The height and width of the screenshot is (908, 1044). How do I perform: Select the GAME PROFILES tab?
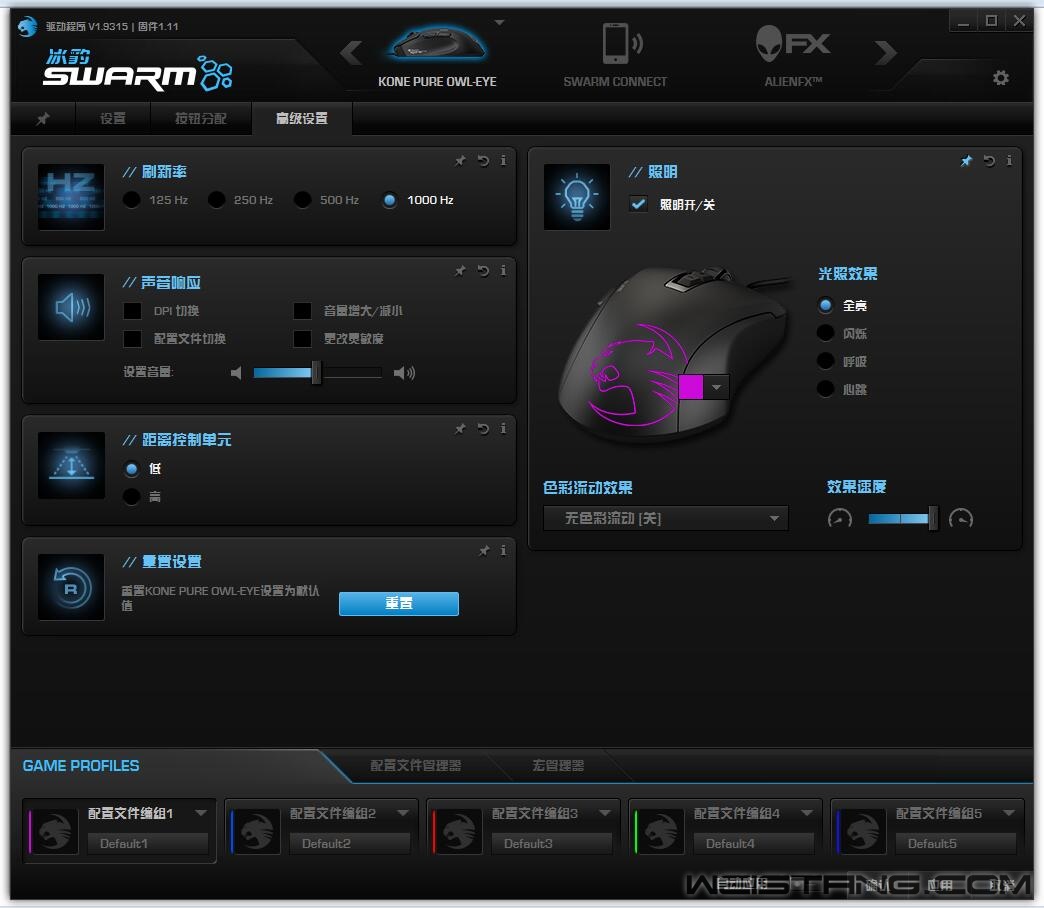click(x=81, y=766)
